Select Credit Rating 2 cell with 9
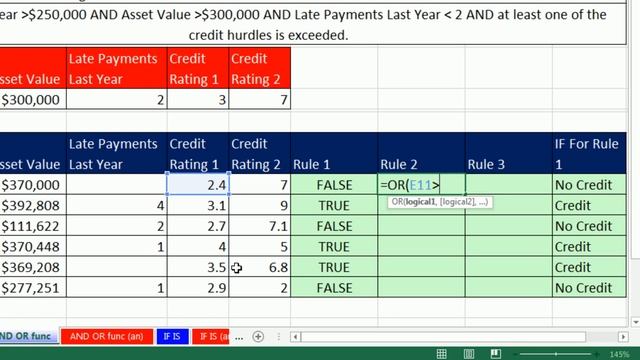Image resolution: width=640 pixels, height=360 pixels. (260, 205)
